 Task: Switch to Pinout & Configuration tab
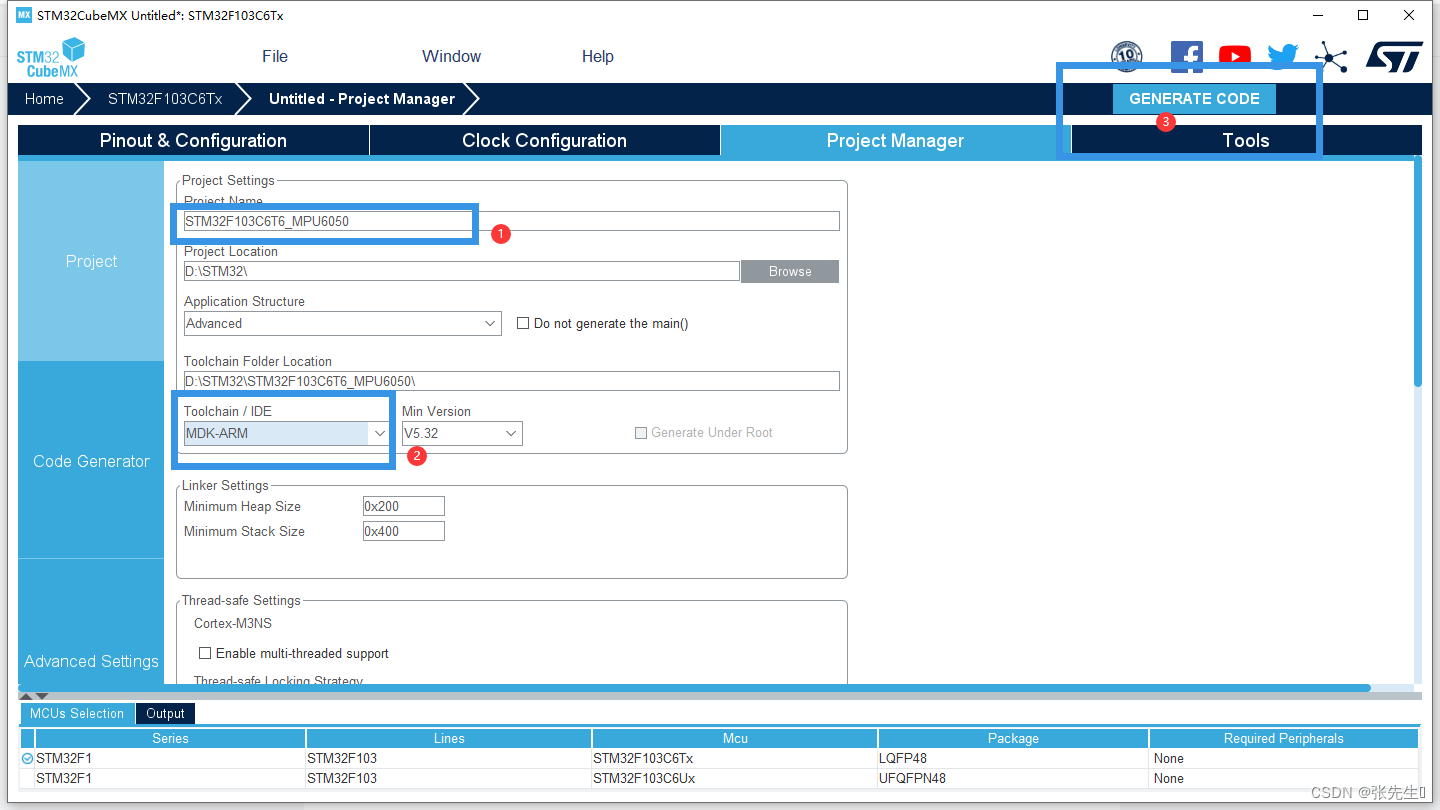point(193,140)
